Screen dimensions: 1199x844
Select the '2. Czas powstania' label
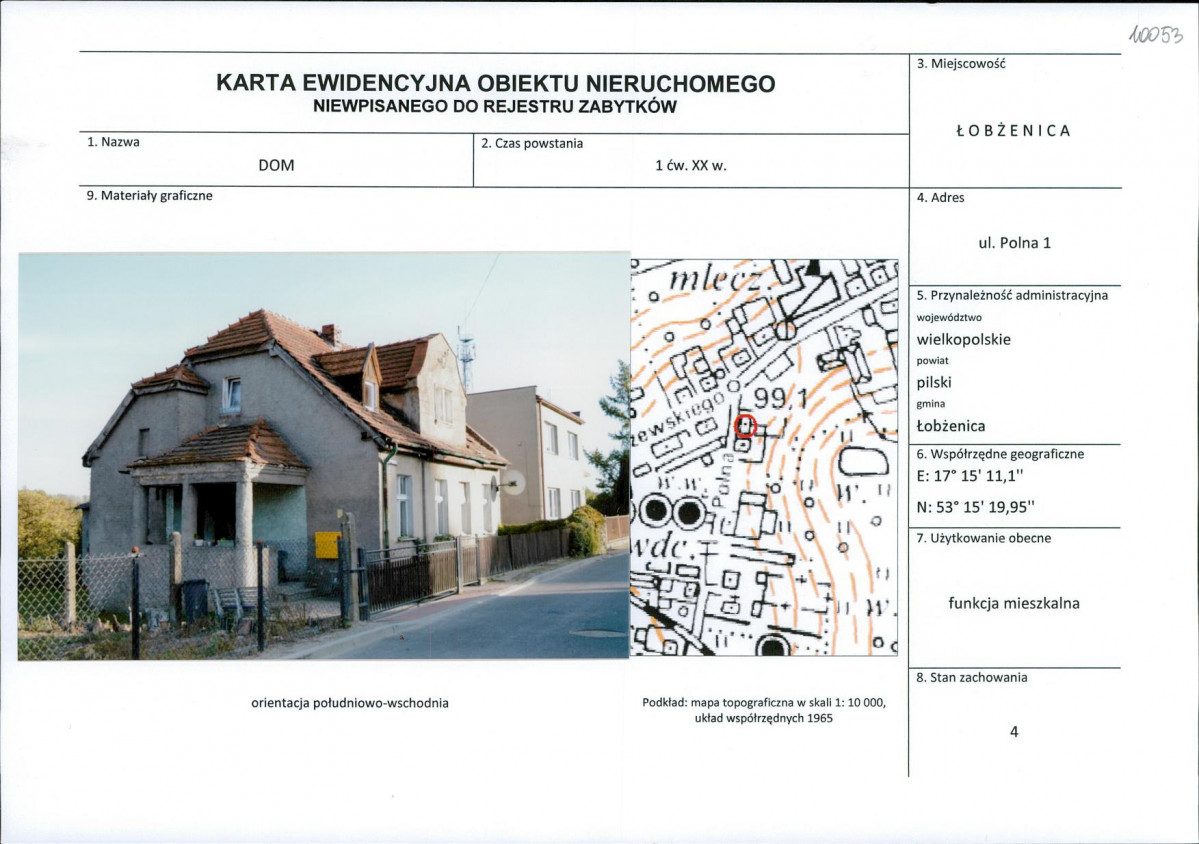pyautogui.click(x=532, y=144)
